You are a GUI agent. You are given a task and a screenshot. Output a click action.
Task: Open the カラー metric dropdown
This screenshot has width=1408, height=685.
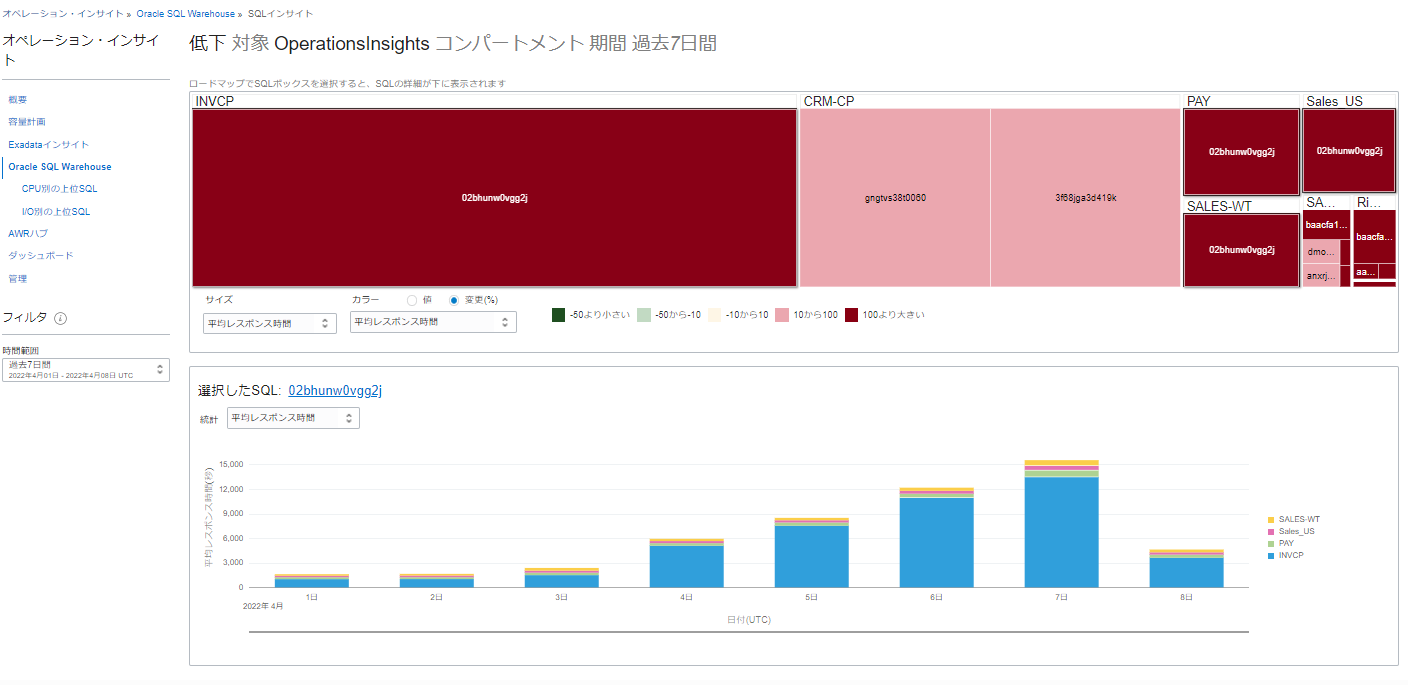(433, 322)
